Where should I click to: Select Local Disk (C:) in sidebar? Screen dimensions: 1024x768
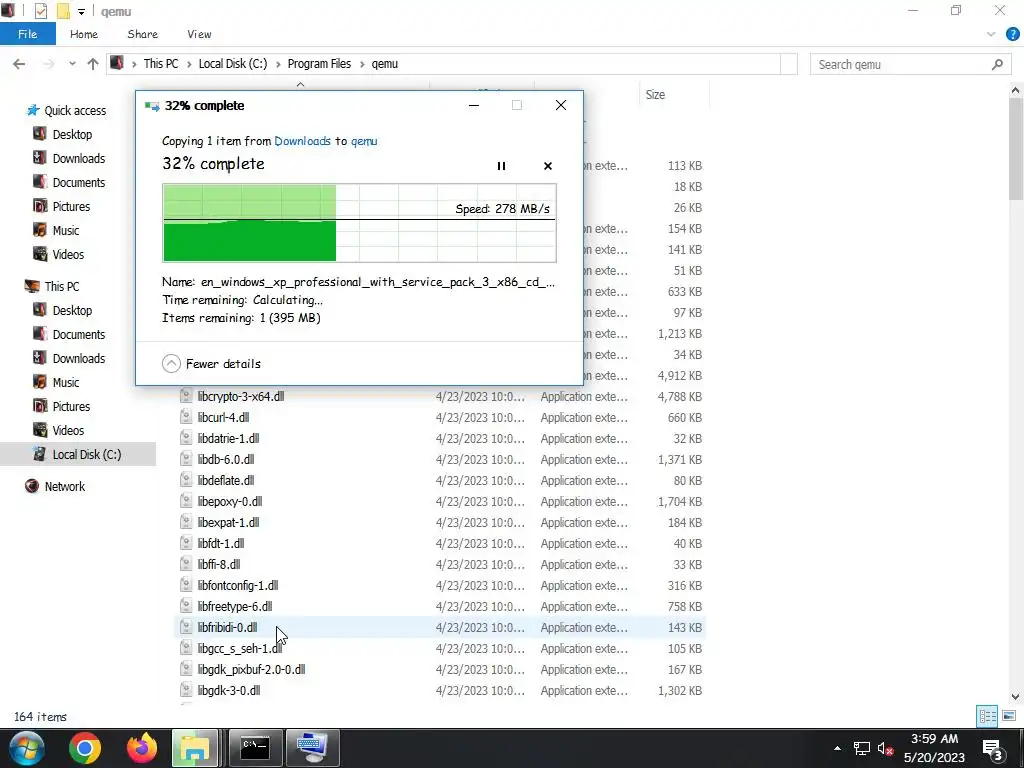[x=77, y=455]
